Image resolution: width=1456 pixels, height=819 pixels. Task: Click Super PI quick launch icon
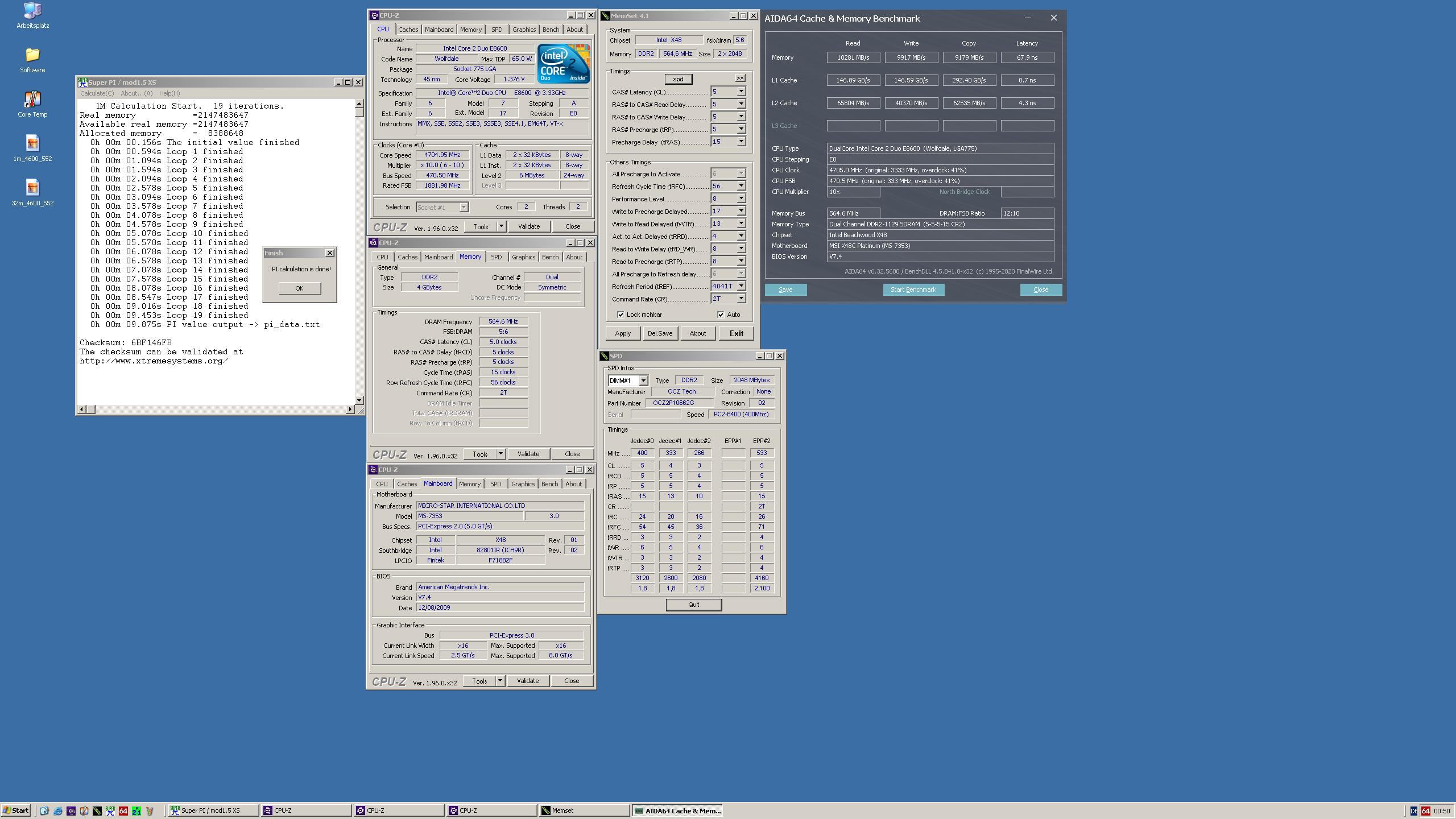(x=110, y=810)
